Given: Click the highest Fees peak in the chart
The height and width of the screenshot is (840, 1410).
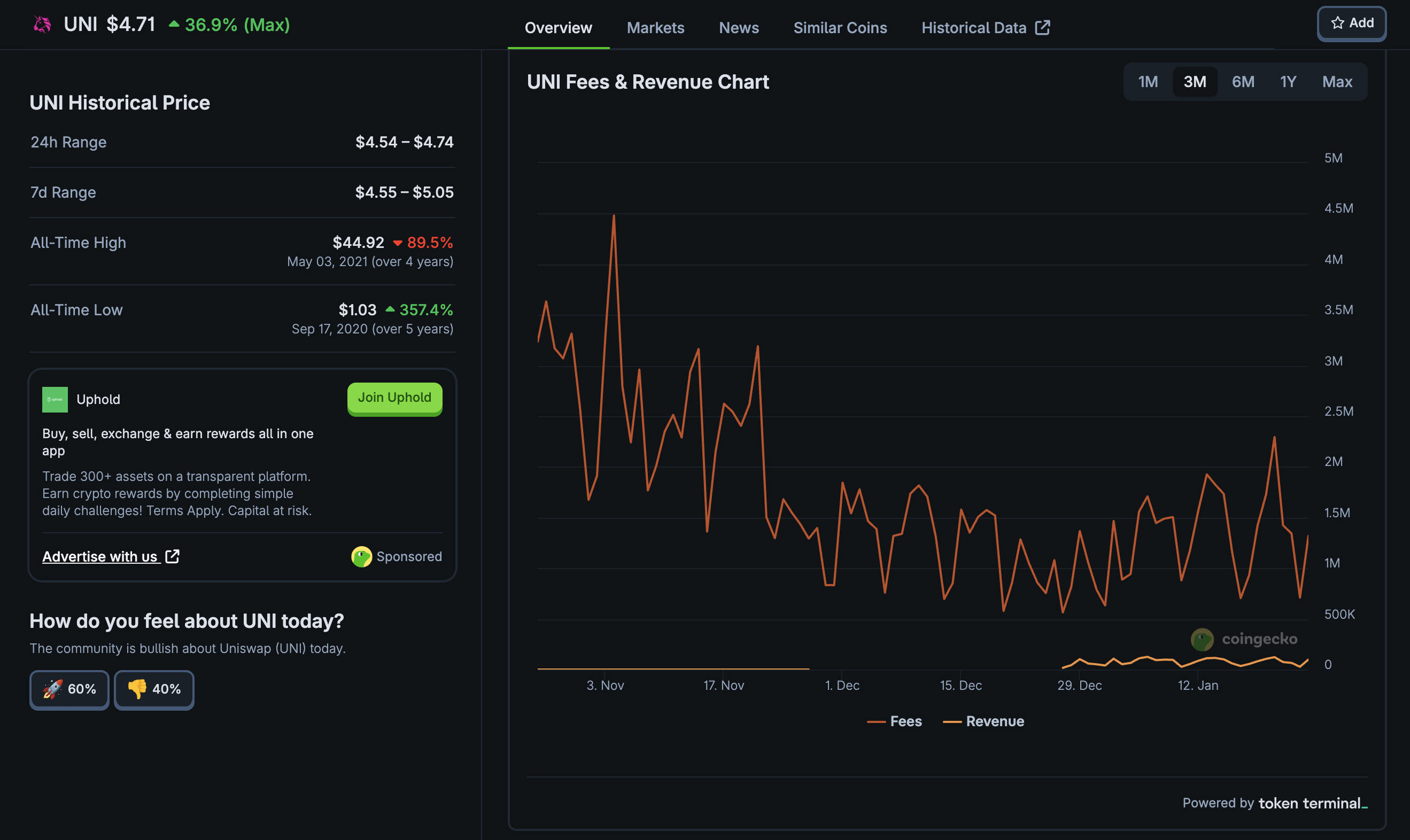Looking at the screenshot, I should tap(614, 216).
